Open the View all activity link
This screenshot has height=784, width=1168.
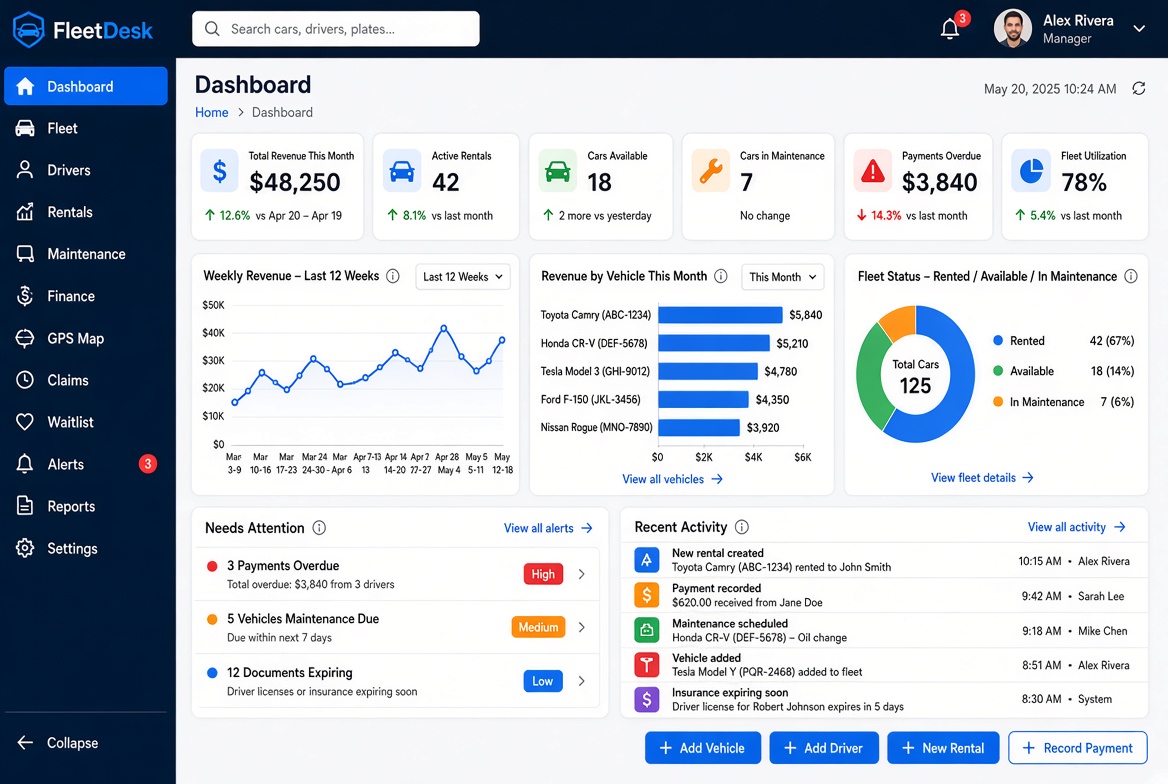(1076, 527)
